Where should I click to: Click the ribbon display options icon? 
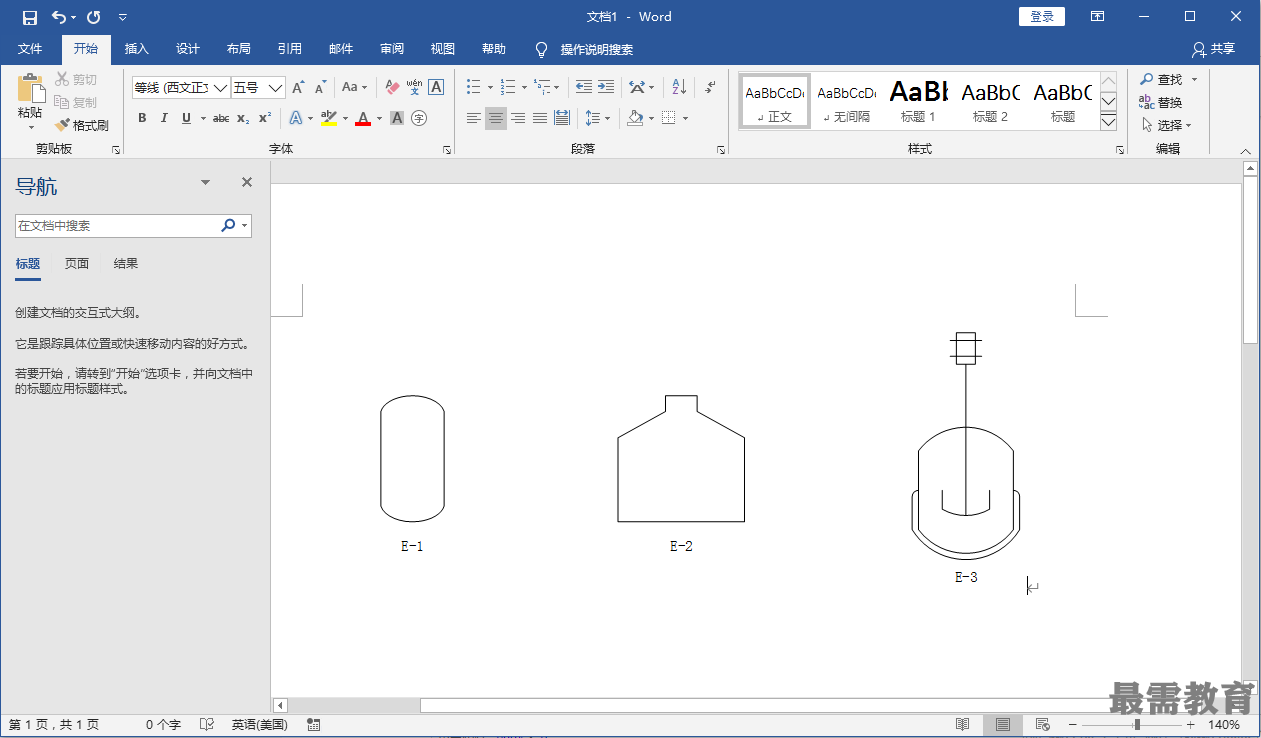(x=1098, y=17)
